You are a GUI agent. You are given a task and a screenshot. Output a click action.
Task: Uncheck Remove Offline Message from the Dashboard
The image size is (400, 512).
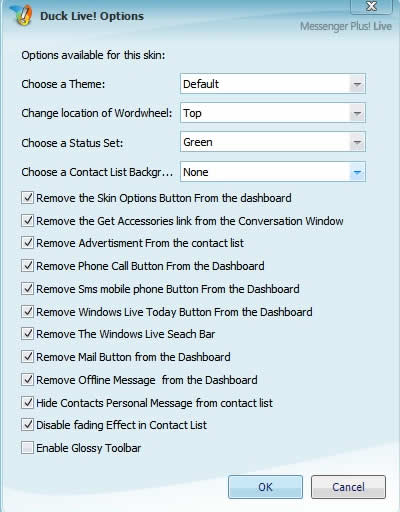(x=27, y=380)
